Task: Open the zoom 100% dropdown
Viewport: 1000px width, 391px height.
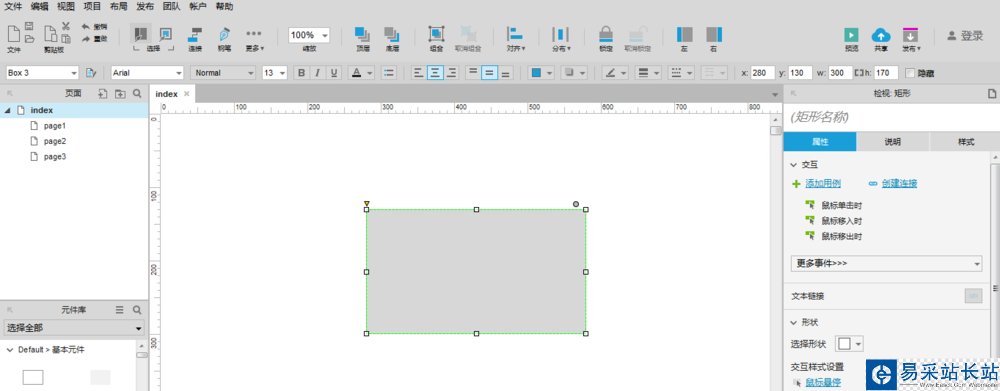Action: pyautogui.click(x=325, y=36)
